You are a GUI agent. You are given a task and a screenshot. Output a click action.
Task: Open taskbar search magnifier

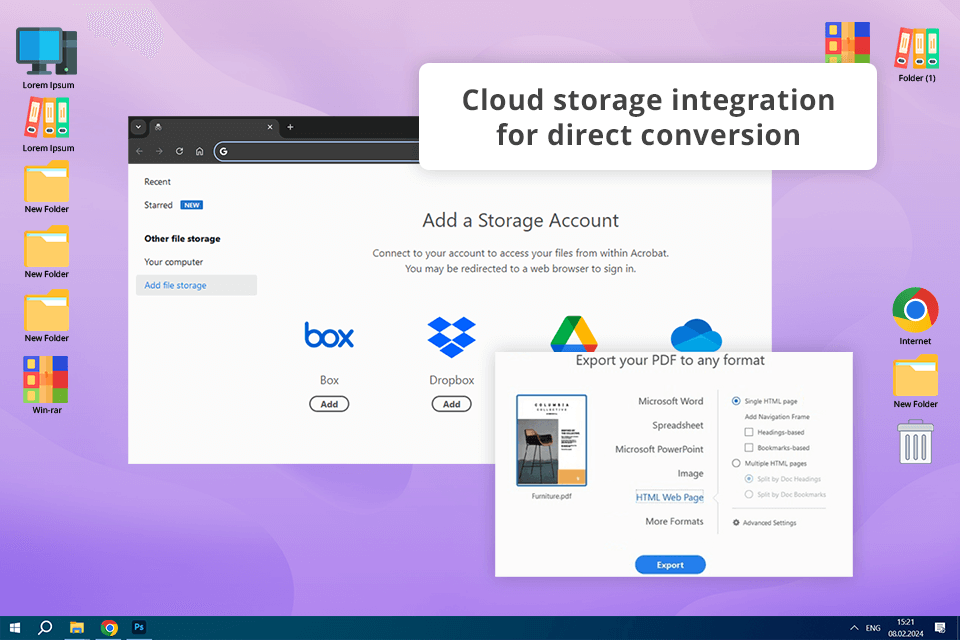(x=45, y=628)
